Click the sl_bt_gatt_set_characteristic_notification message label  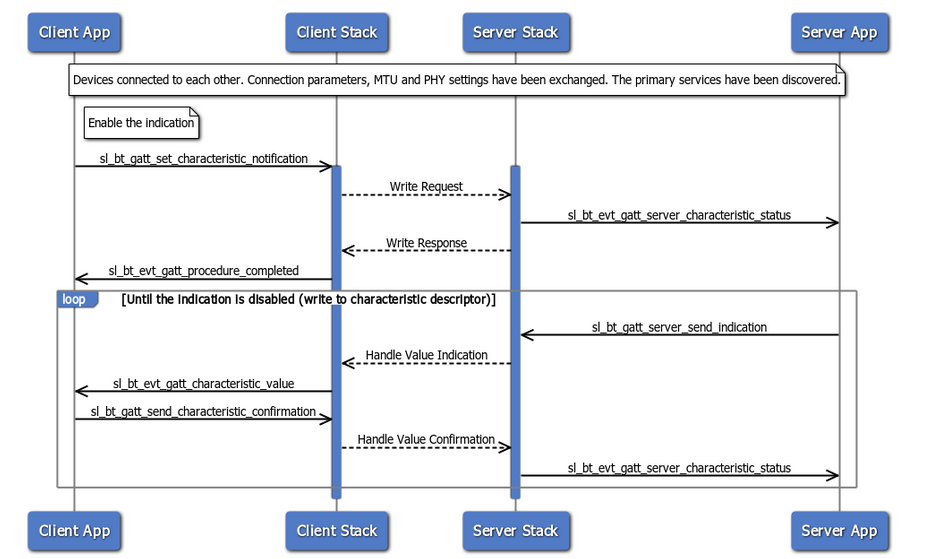click(x=203, y=159)
